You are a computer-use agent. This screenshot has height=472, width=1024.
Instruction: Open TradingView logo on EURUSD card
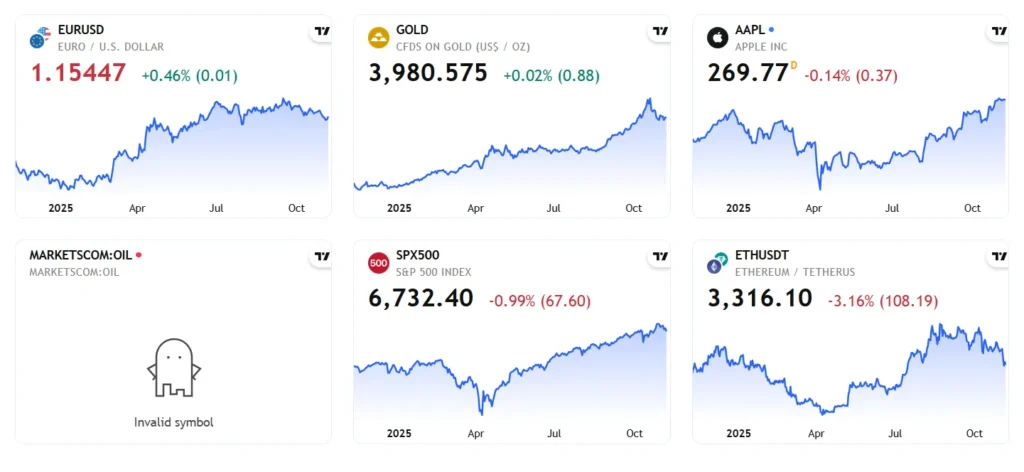click(x=321, y=32)
